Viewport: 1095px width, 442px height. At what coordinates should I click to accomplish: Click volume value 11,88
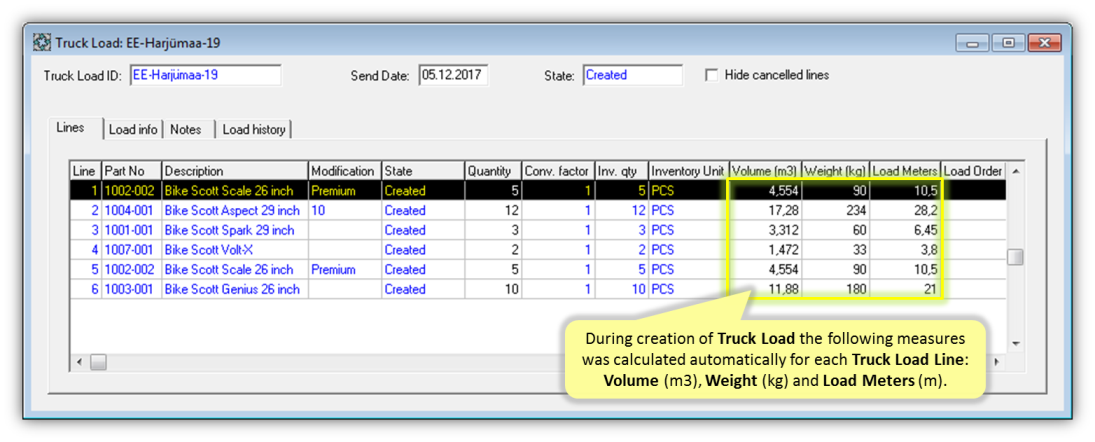765,289
